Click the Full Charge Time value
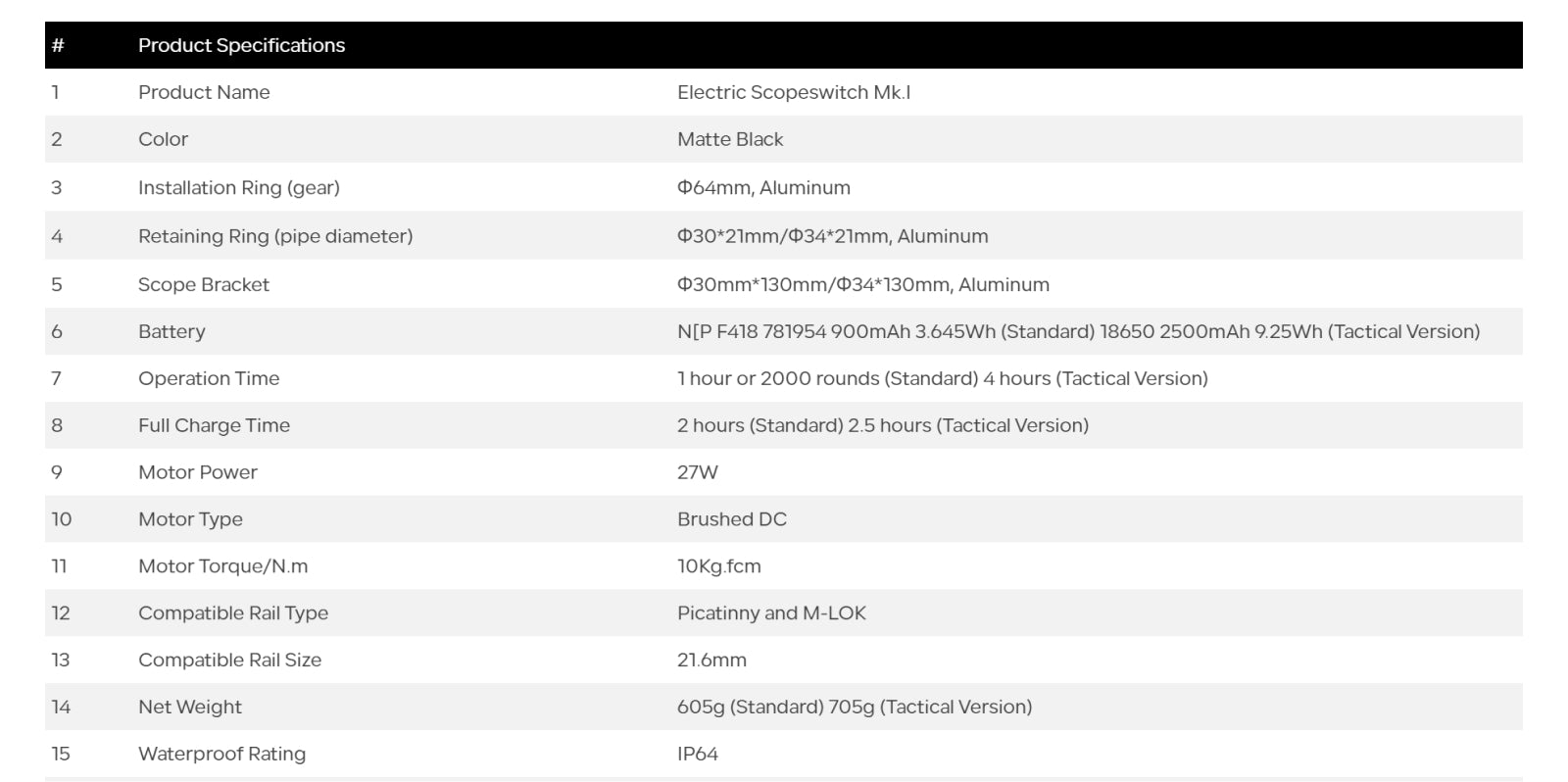 (882, 425)
